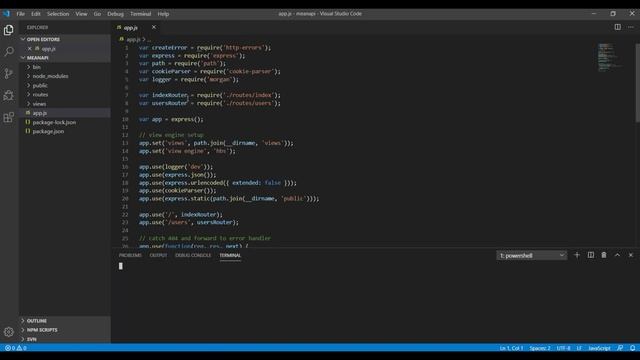Image resolution: width=640 pixels, height=360 pixels.
Task: Change UTF-8 encoding in status bar
Action: tap(564, 348)
